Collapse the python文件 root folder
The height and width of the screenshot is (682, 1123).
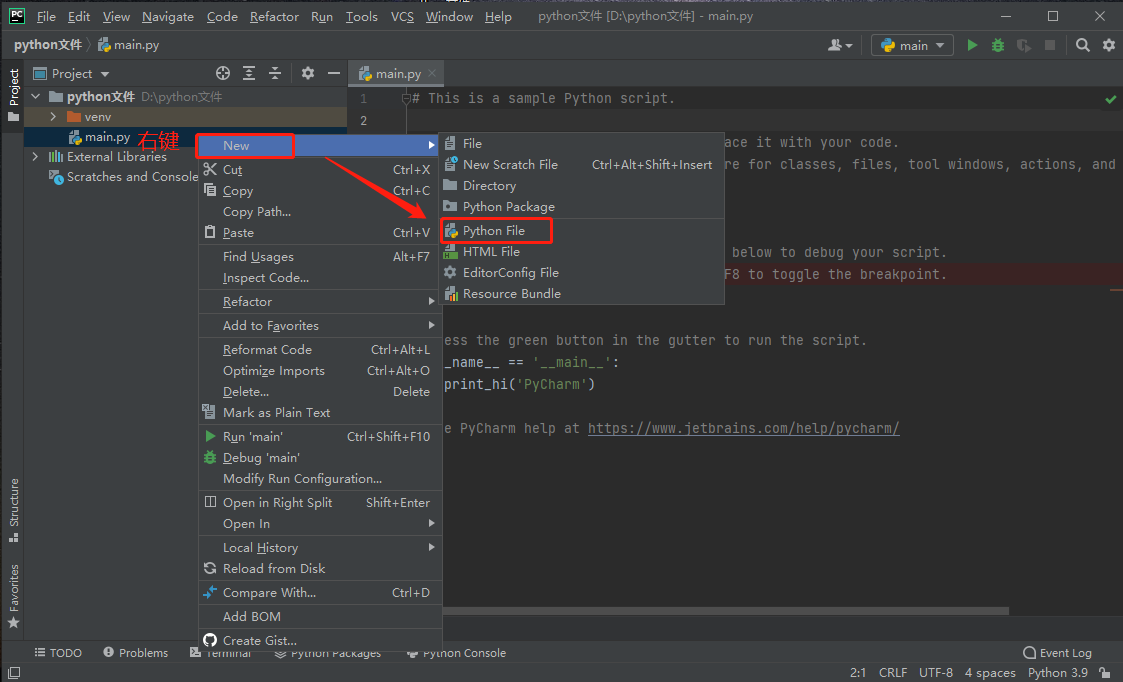[36, 96]
